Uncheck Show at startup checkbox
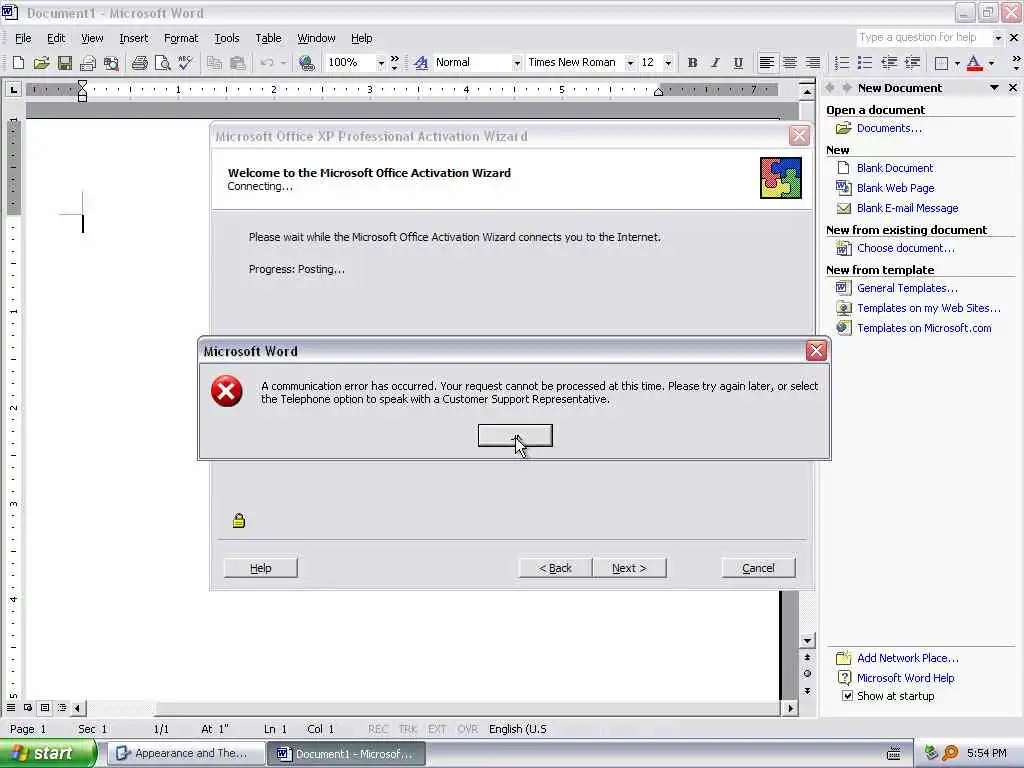 tap(847, 696)
